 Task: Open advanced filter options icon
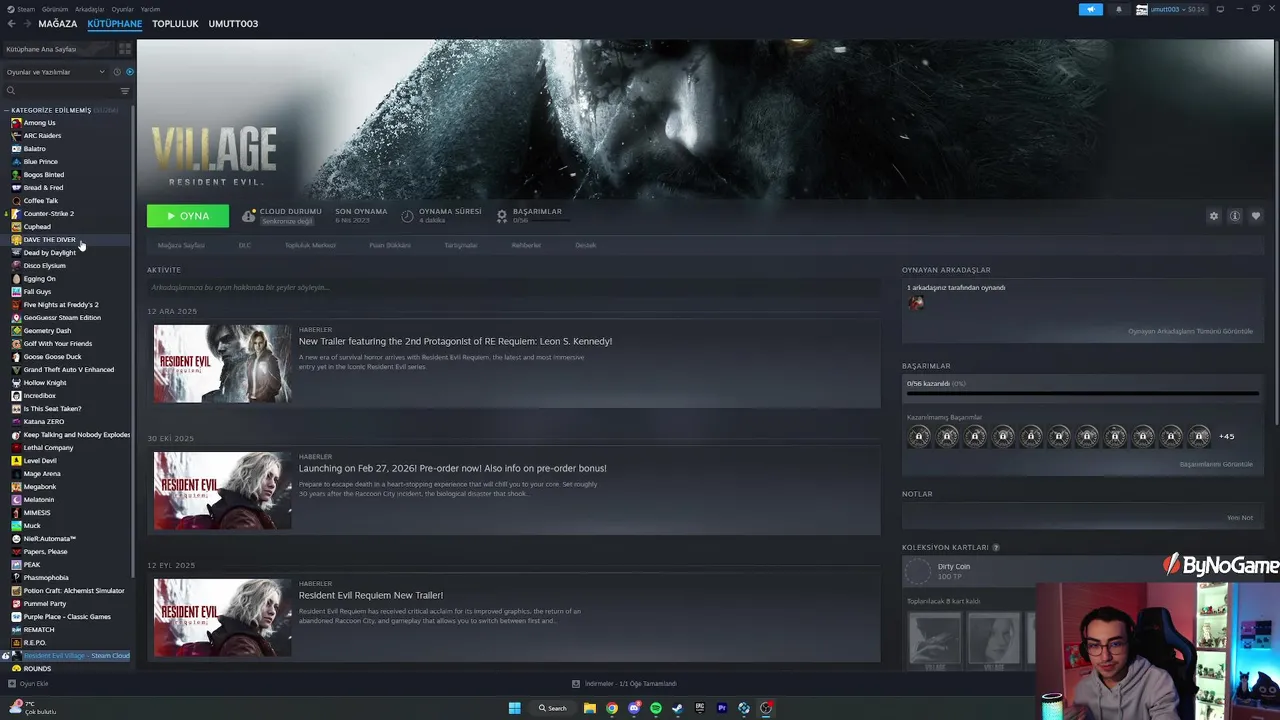click(125, 91)
